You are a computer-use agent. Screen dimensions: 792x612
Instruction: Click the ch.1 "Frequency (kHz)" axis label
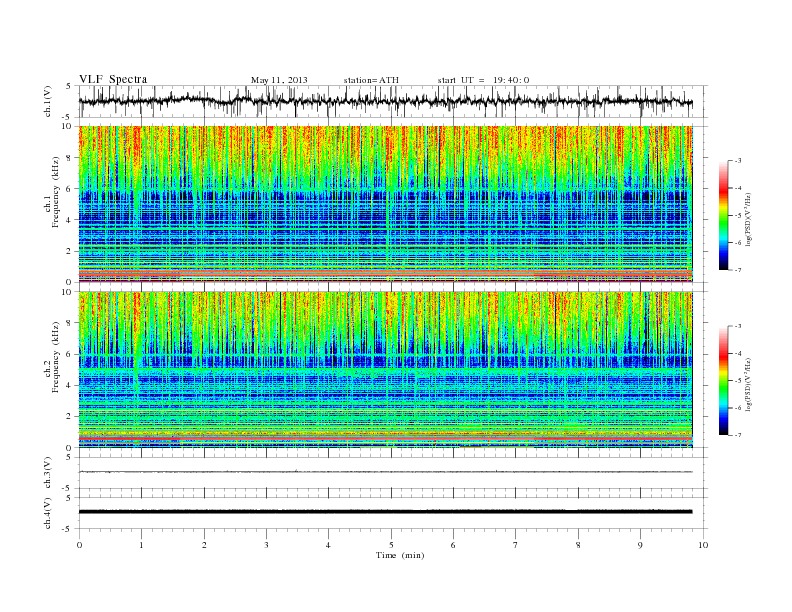56,192
